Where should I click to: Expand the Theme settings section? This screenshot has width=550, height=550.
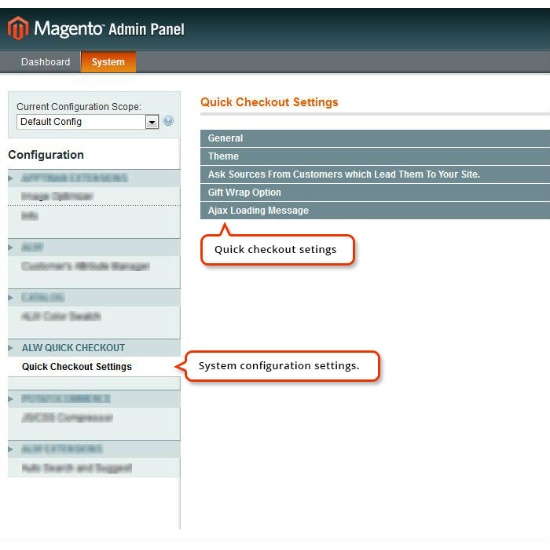pos(375,156)
